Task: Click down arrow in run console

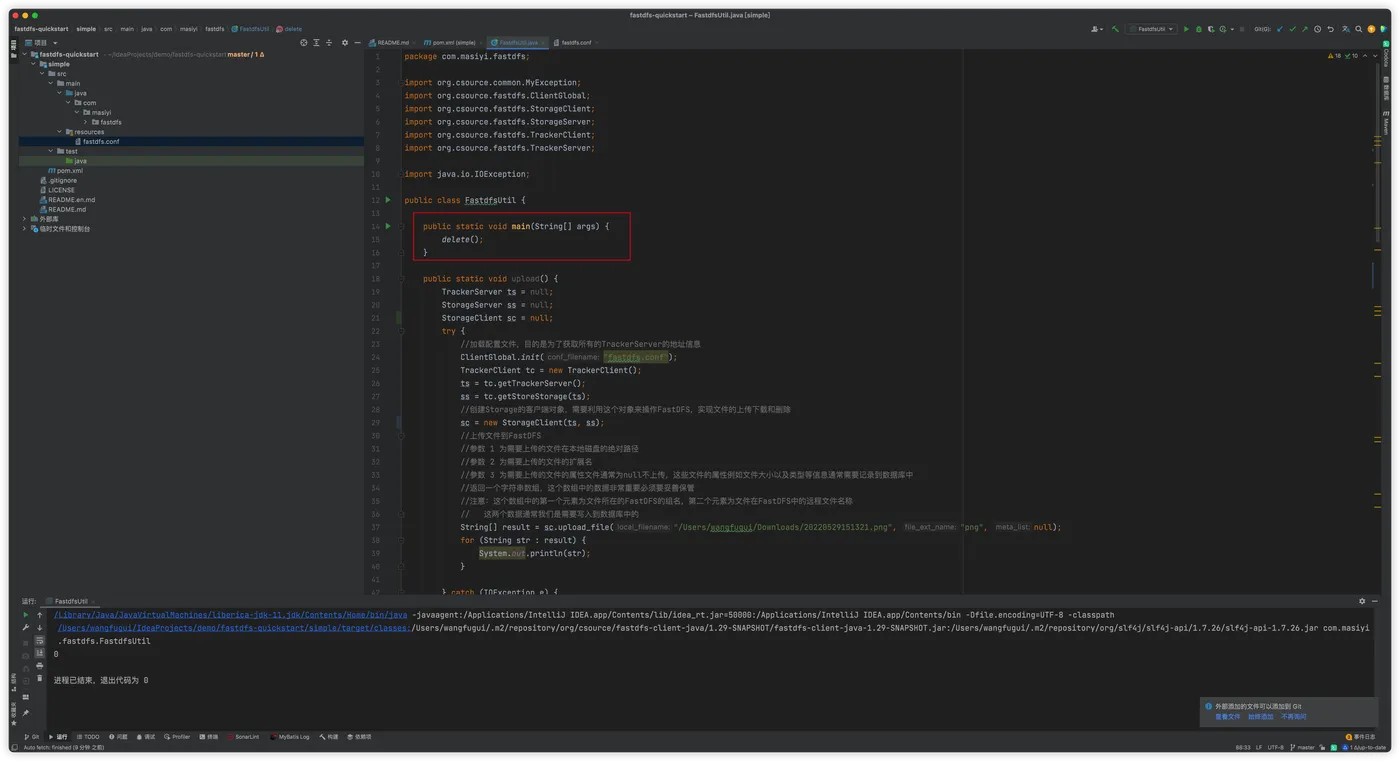Action: pos(40,628)
